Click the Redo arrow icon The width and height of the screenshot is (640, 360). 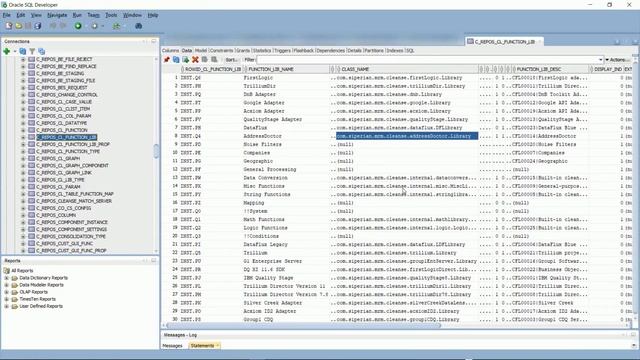63,26
